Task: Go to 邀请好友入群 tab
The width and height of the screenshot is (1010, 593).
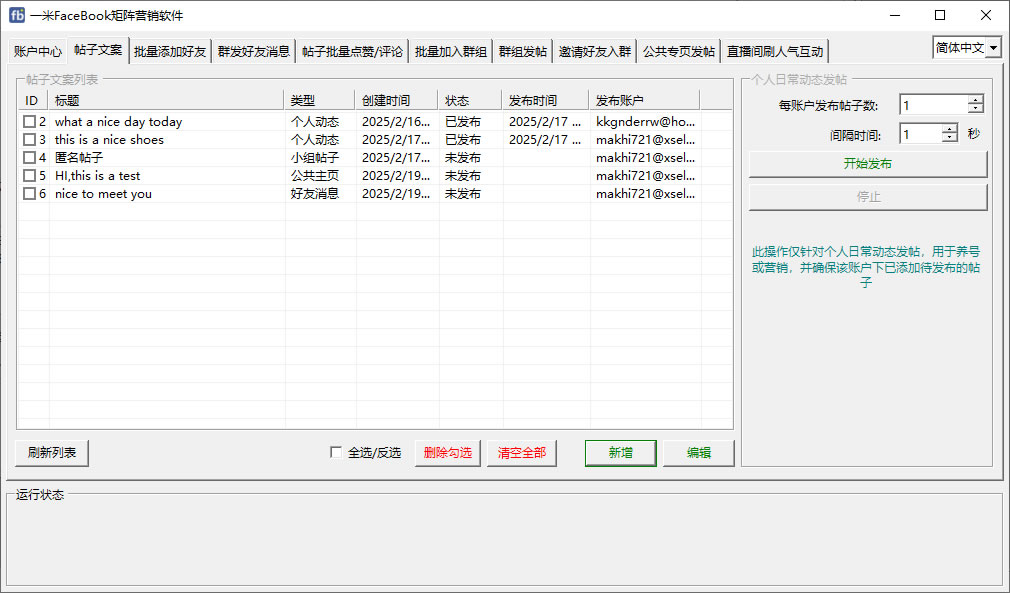Action: click(x=595, y=52)
